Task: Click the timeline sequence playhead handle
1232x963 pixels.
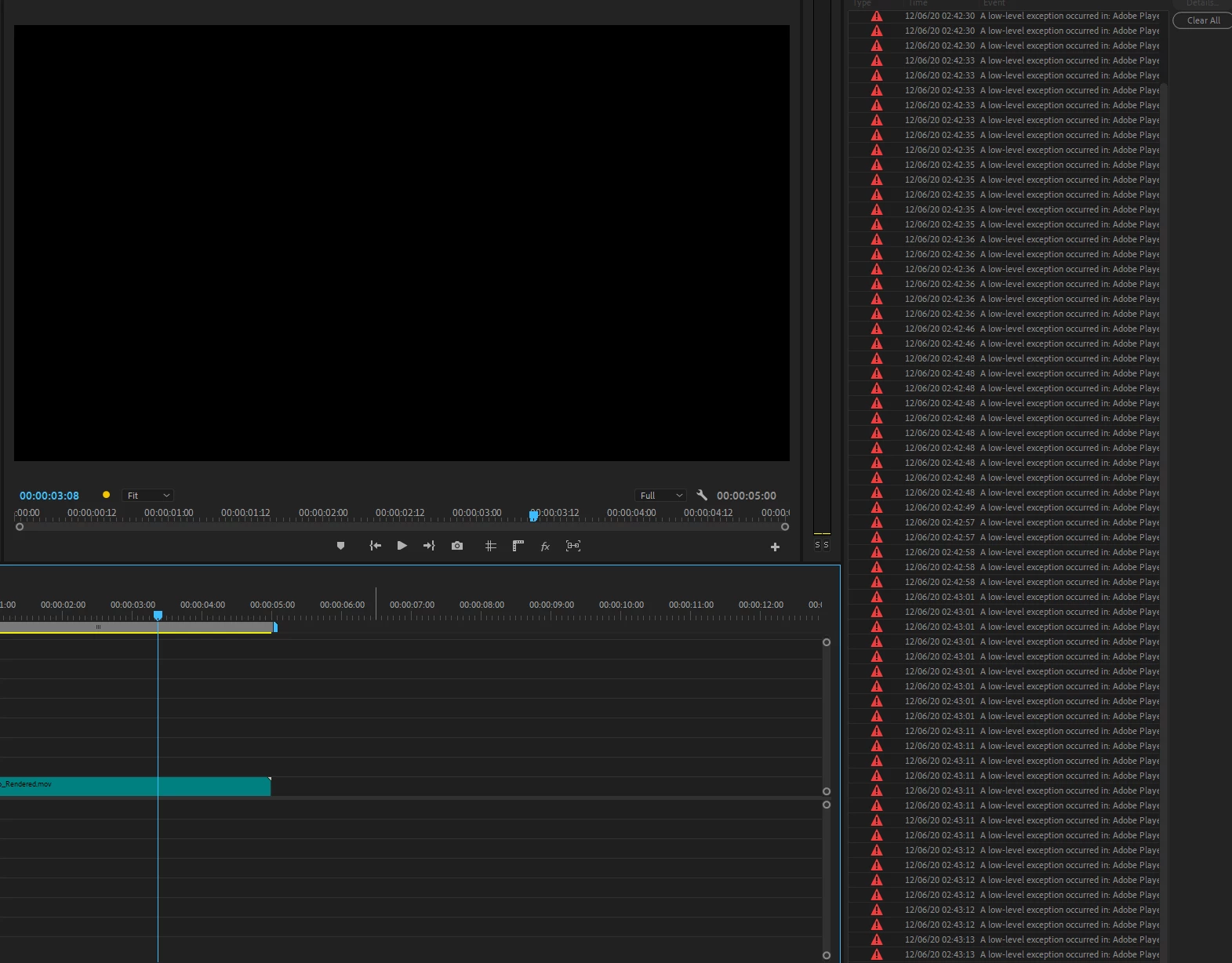Action: point(158,616)
